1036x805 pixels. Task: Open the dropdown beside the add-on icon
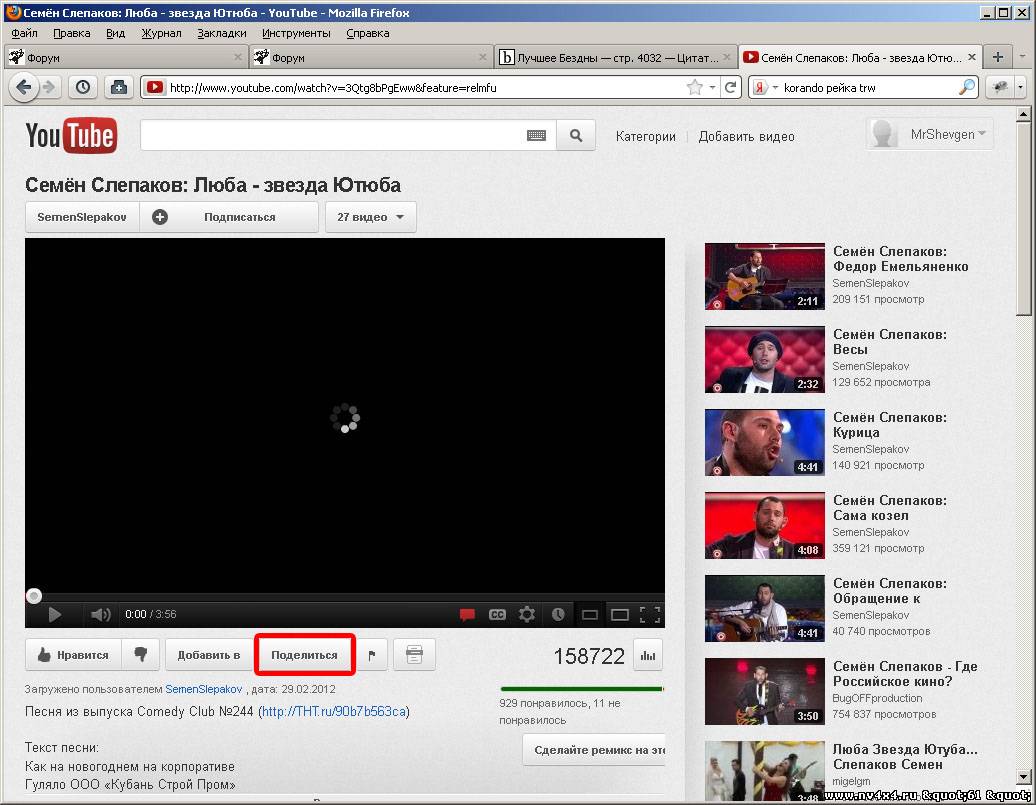1020,87
